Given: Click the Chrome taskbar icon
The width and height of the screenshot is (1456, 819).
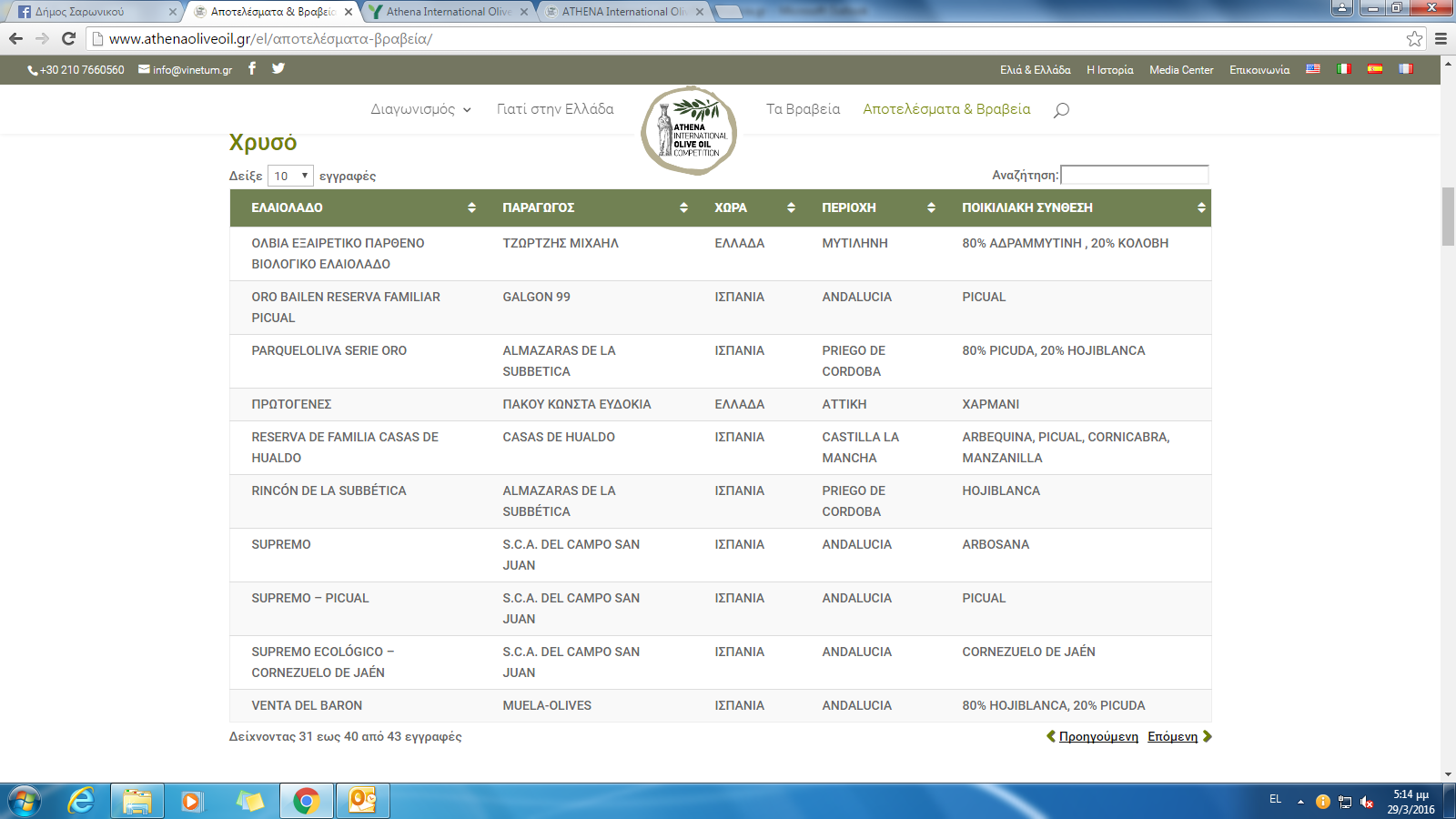Looking at the screenshot, I should click(x=306, y=801).
